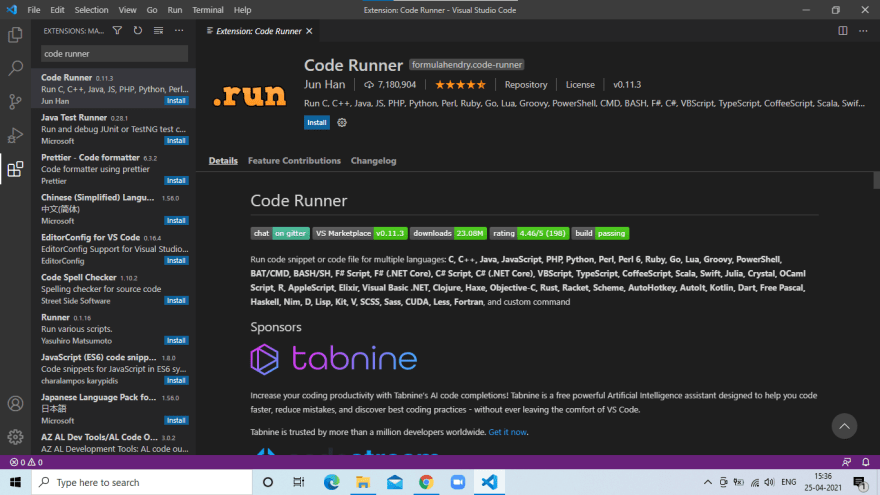The image size is (880, 495).
Task: Open editor more actions ellipsis
Action: point(863,31)
